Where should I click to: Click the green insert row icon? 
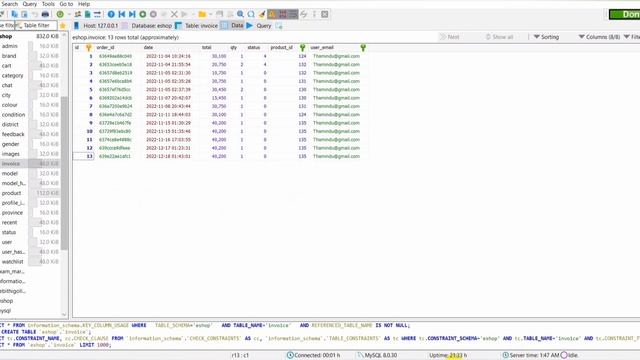coord(142,14)
